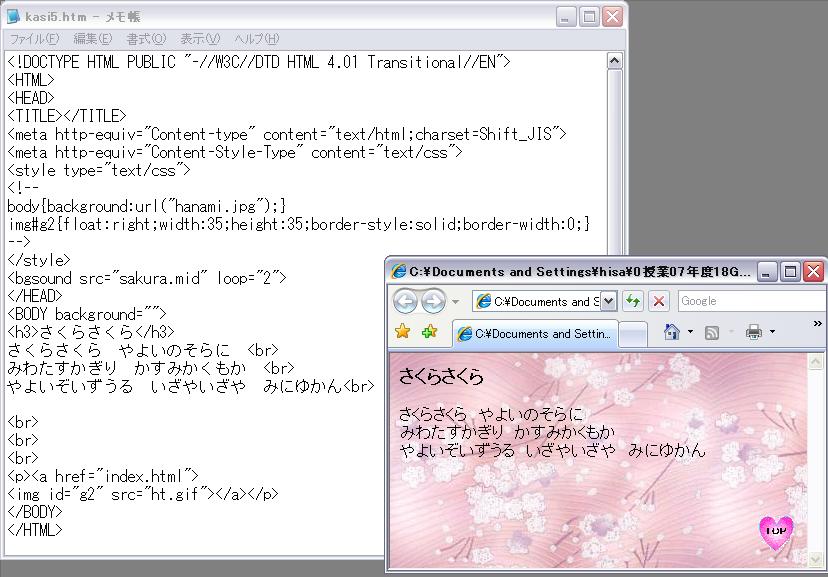Minimize the Notepad window
Viewport: 828px width, 577px height.
[x=566, y=17]
